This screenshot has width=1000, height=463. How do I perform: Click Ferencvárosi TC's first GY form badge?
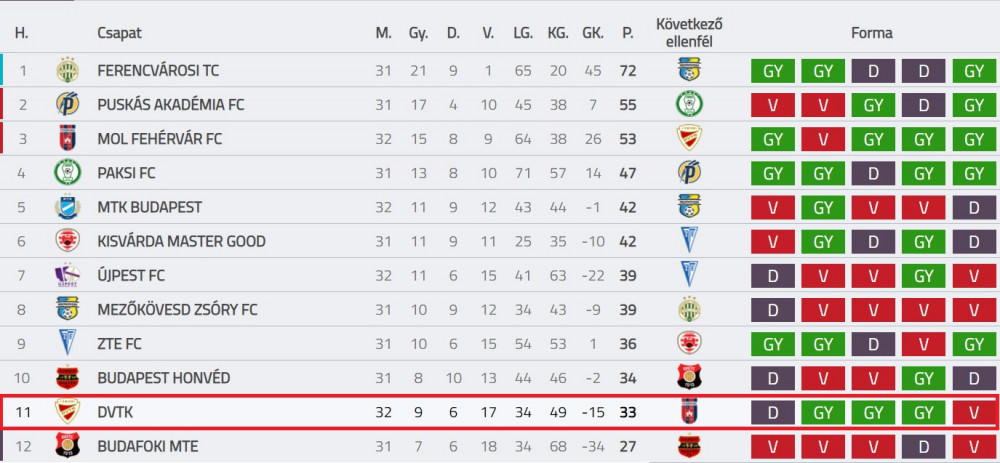[773, 71]
